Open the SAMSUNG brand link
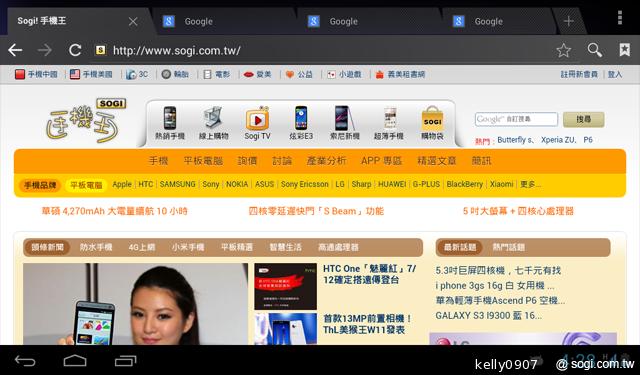 (x=178, y=184)
